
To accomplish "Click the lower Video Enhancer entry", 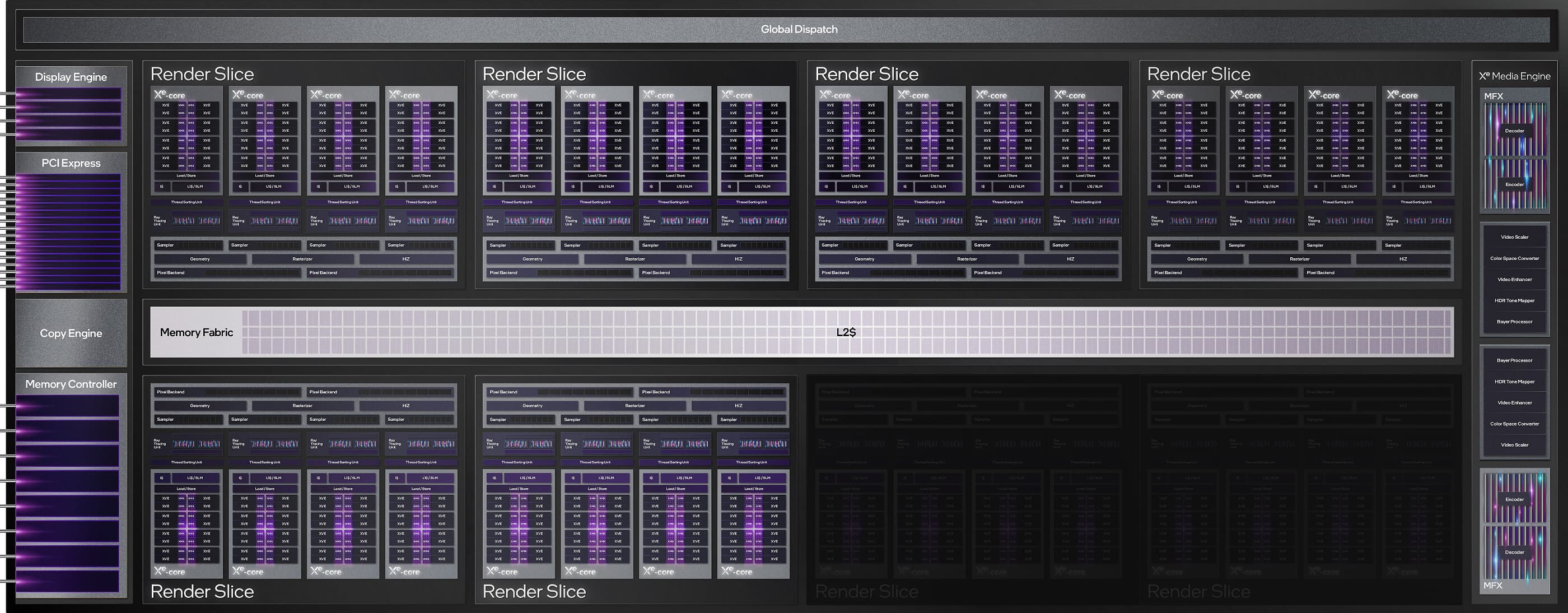I will [x=1514, y=403].
